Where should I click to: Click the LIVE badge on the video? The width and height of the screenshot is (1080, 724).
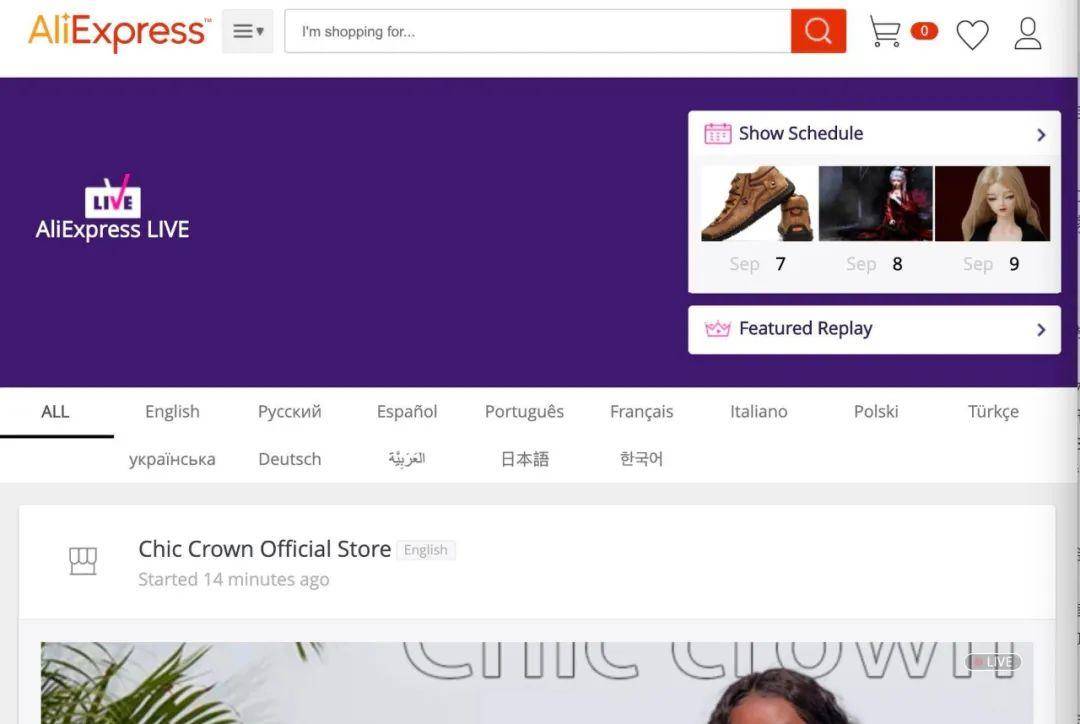click(x=993, y=662)
